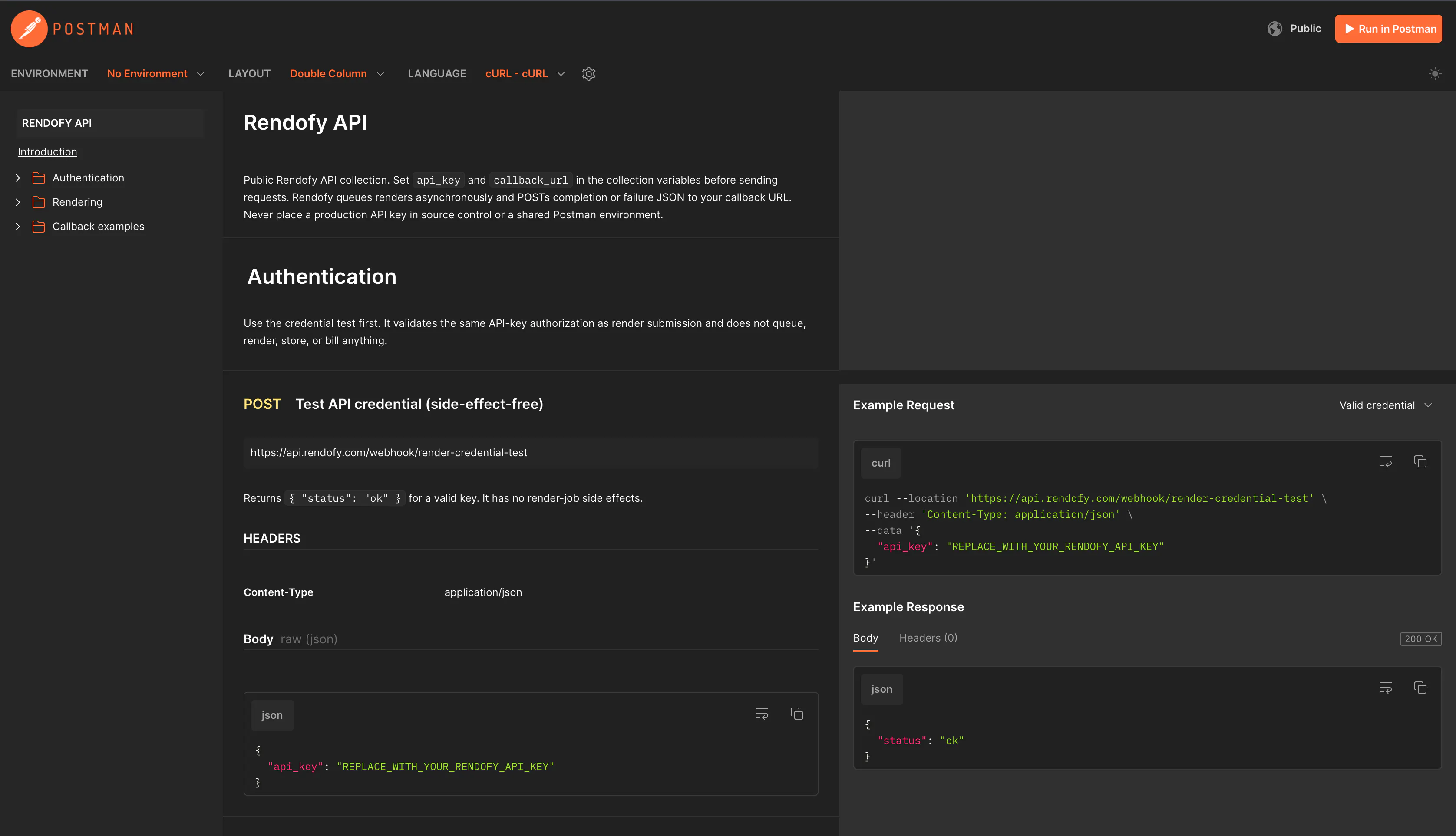Toggle word wrap in example response block
This screenshot has width=1456, height=836.
(x=1385, y=688)
